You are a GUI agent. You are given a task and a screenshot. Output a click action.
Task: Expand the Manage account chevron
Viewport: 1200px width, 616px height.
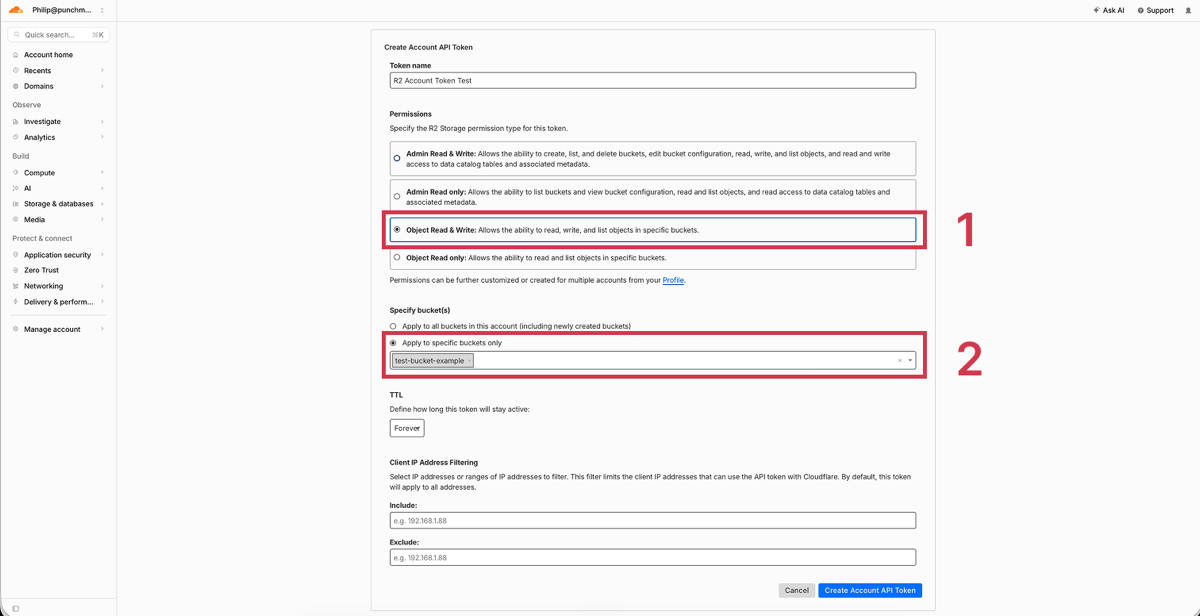pyautogui.click(x=102, y=329)
